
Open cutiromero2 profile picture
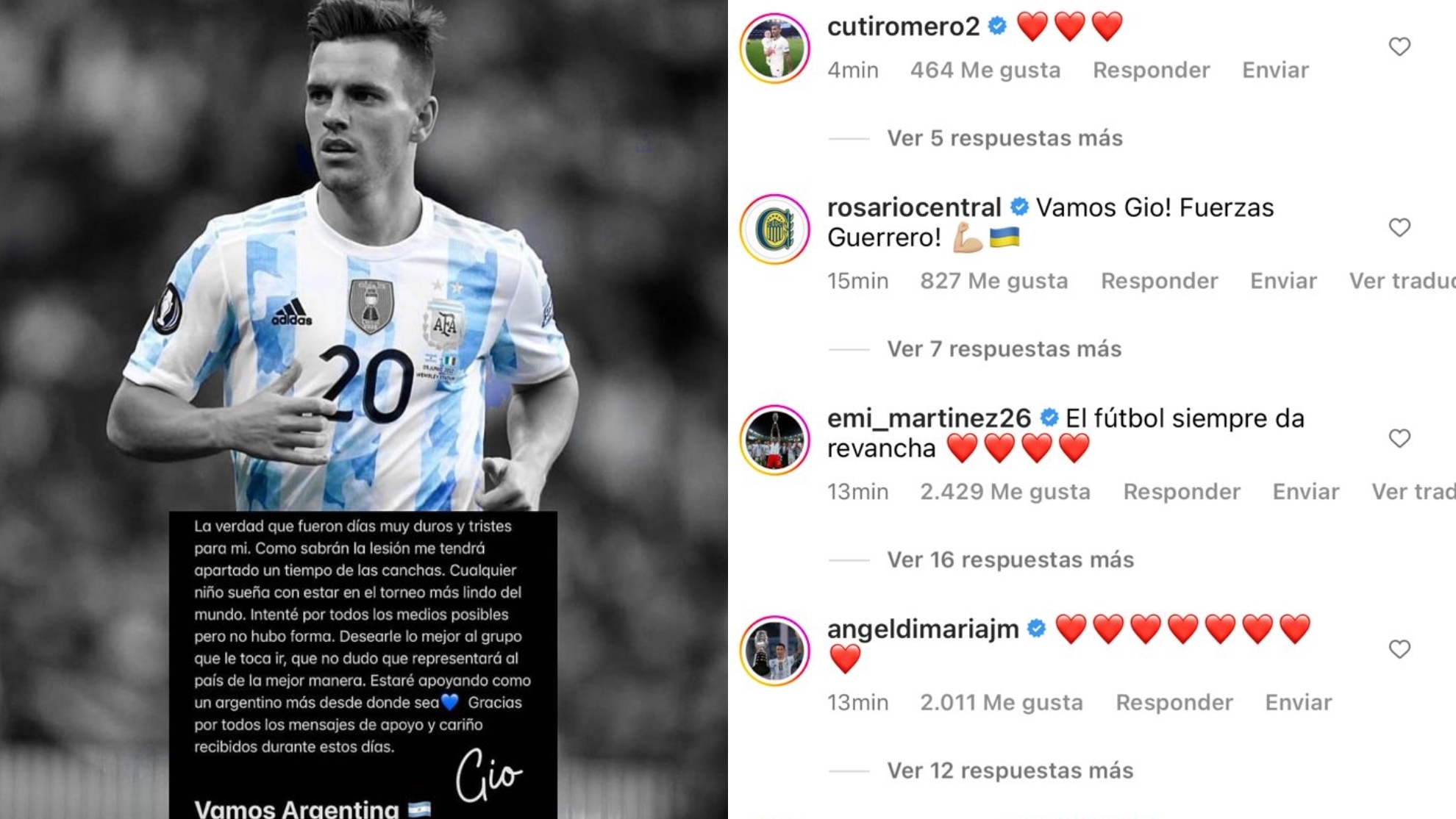774,48
